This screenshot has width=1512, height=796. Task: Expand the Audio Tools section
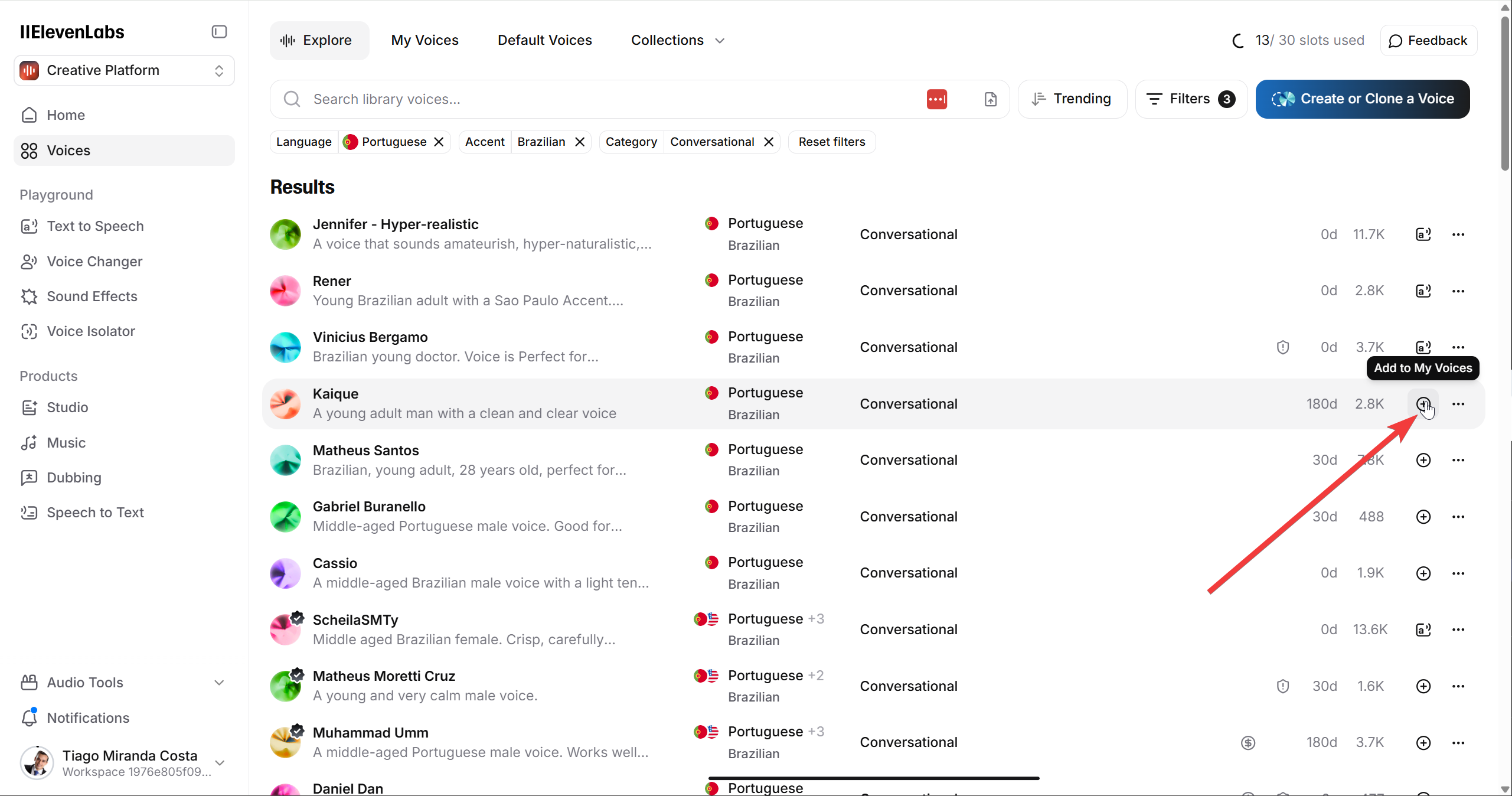pos(124,683)
